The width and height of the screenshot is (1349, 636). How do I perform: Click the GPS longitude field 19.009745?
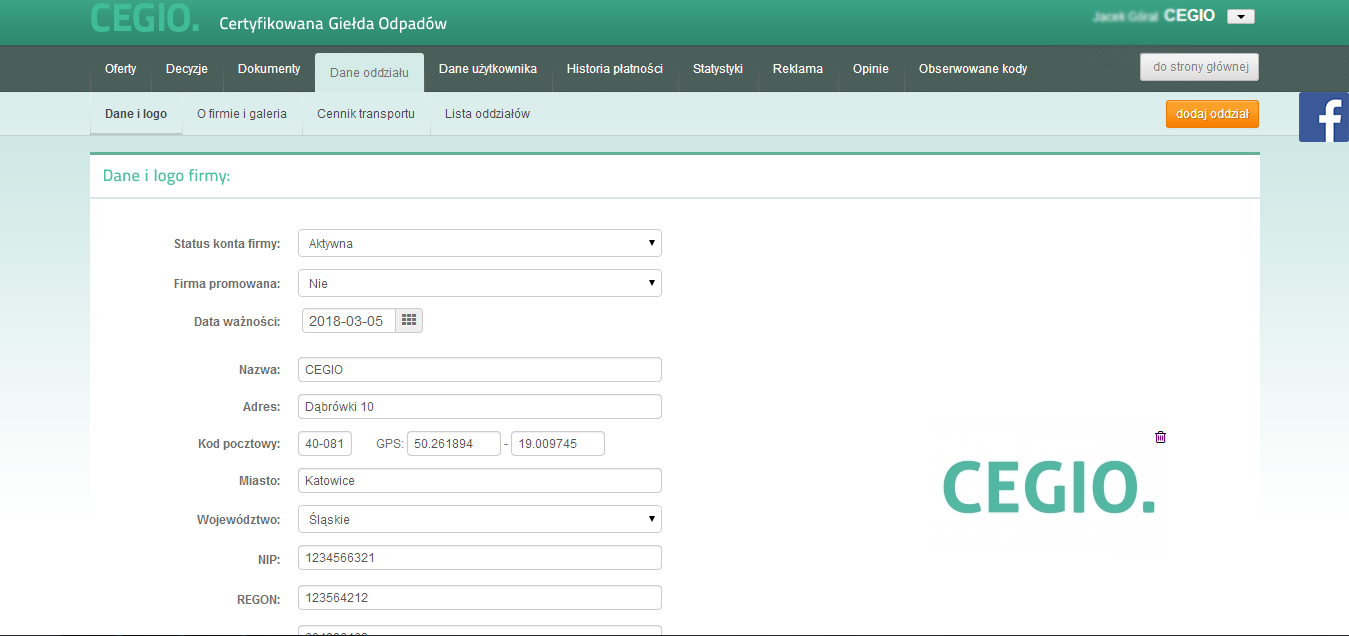click(558, 444)
